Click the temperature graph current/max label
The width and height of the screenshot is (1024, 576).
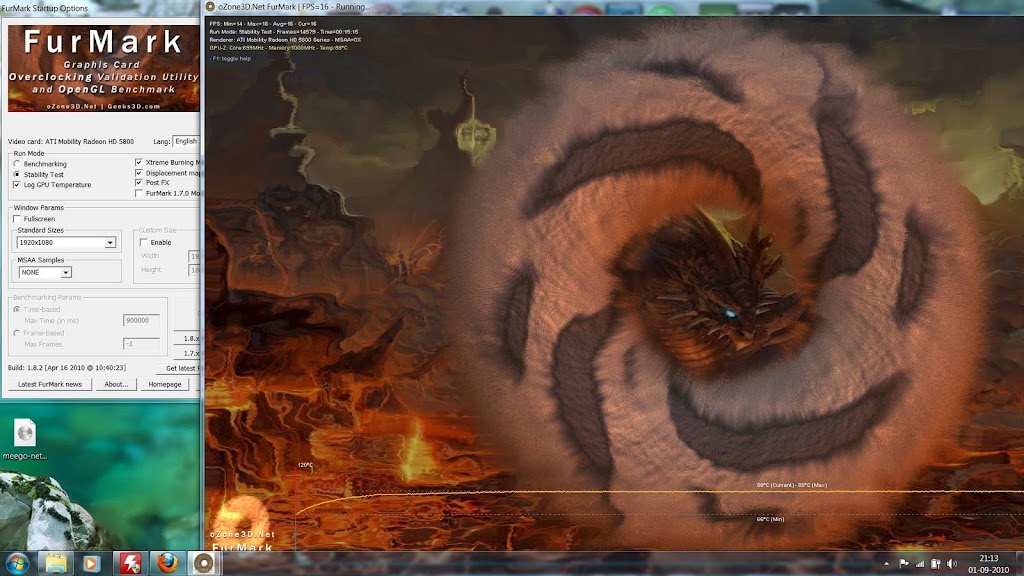792,485
